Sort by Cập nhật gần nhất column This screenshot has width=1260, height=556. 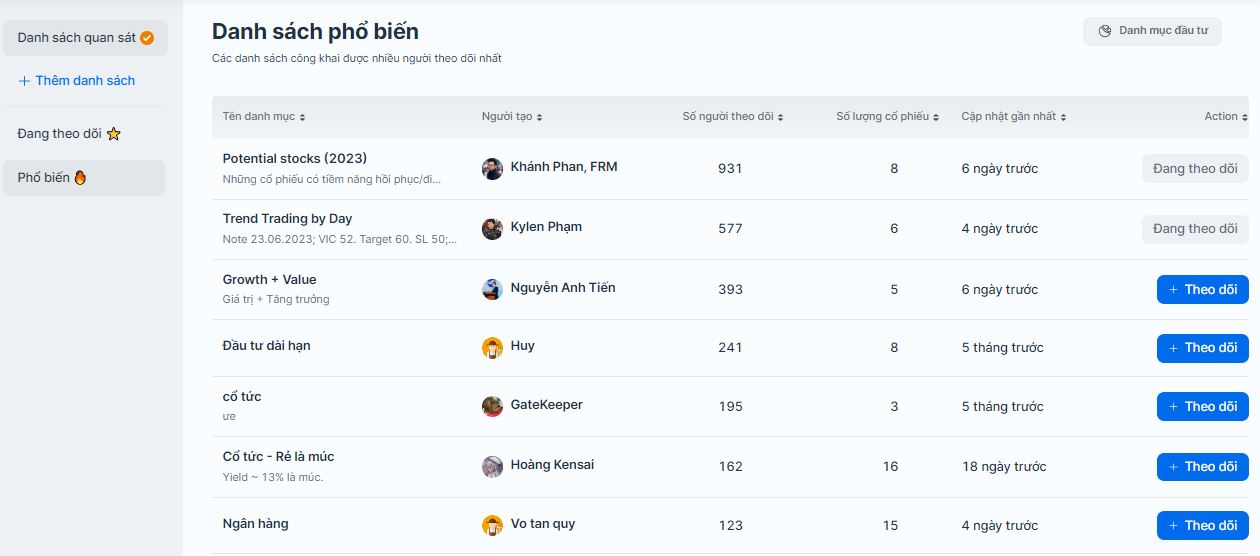(x=1014, y=117)
